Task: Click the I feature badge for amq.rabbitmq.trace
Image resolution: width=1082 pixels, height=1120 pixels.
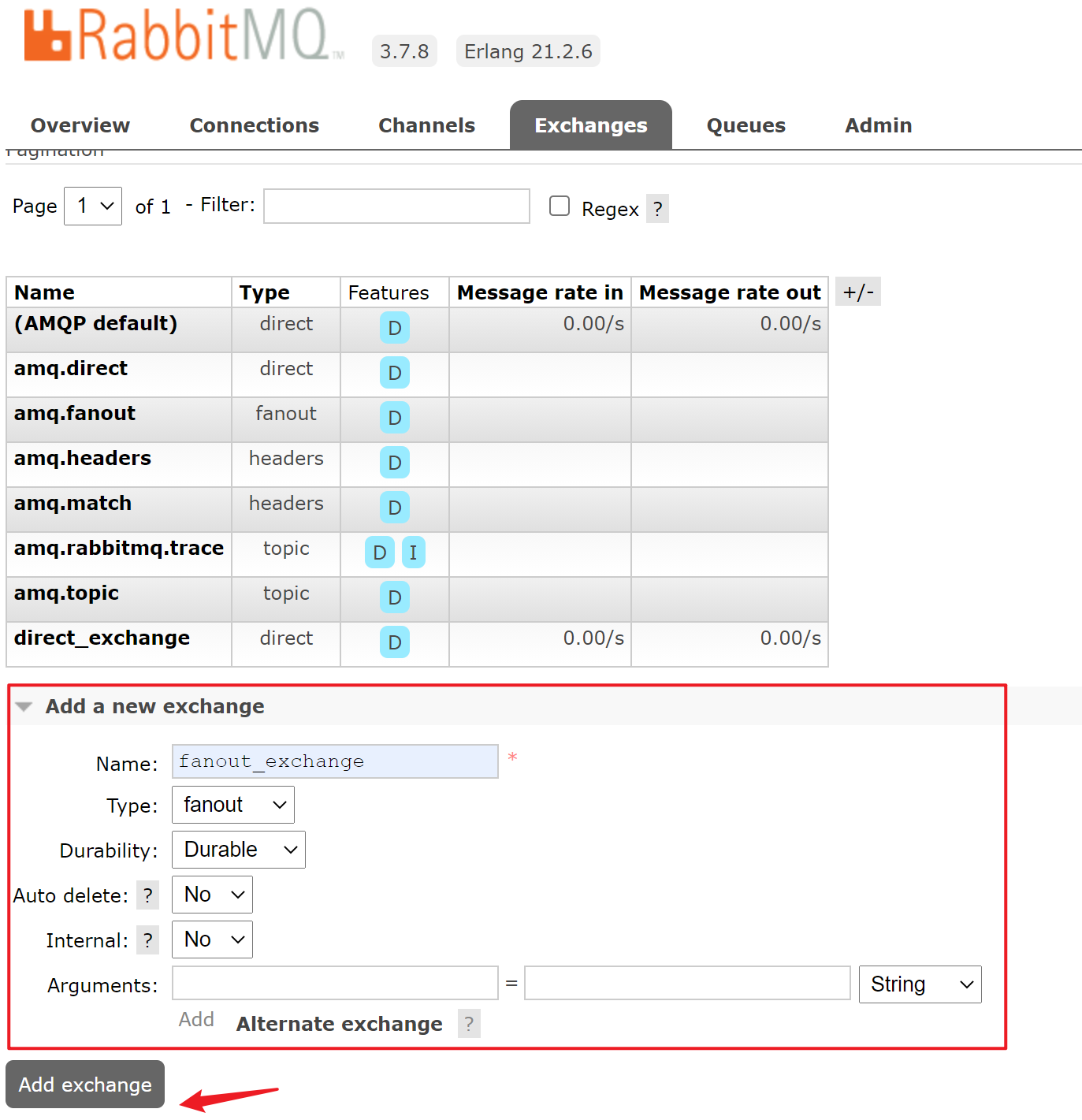Action: pos(413,553)
